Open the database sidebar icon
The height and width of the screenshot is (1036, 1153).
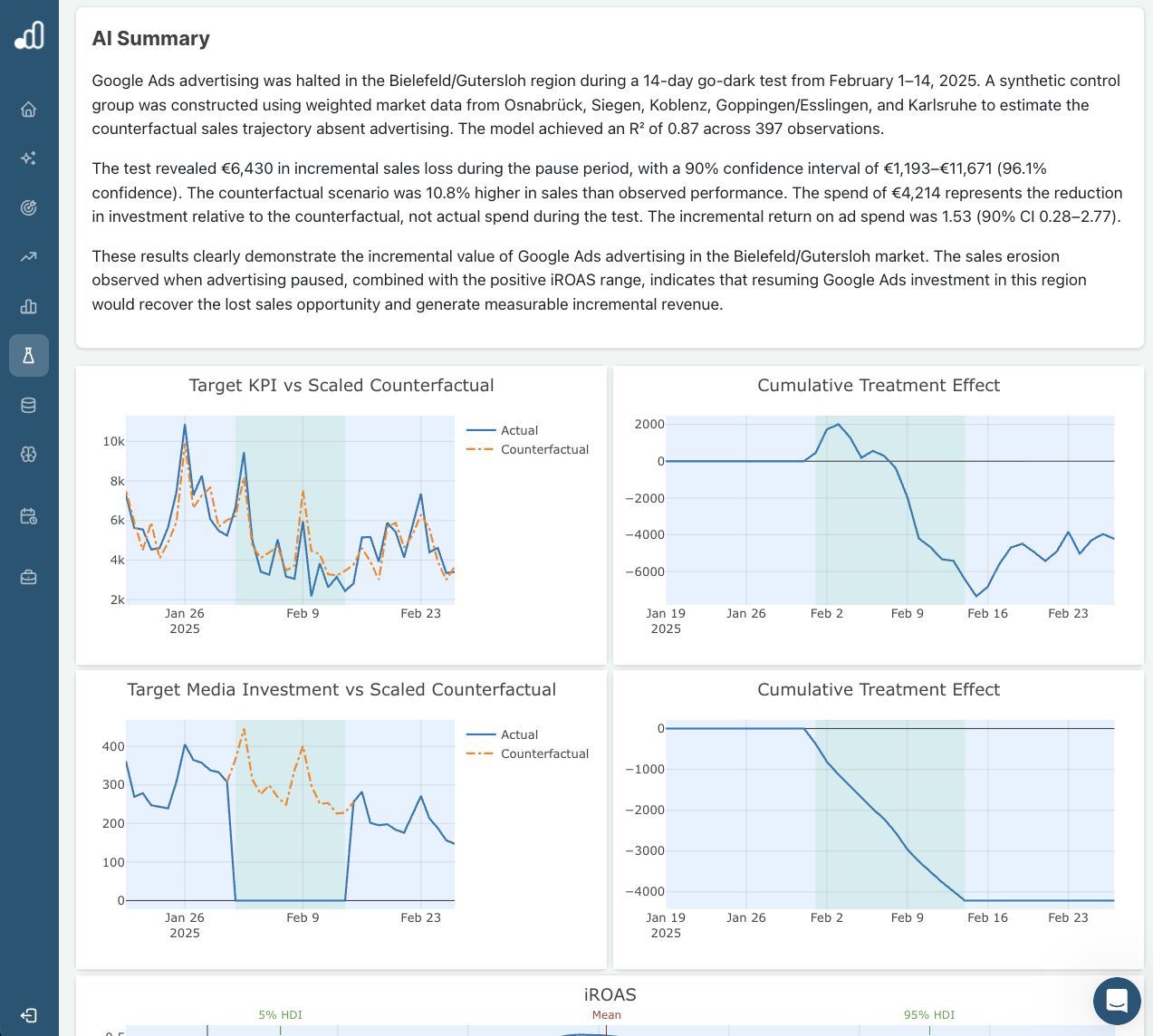tap(29, 405)
